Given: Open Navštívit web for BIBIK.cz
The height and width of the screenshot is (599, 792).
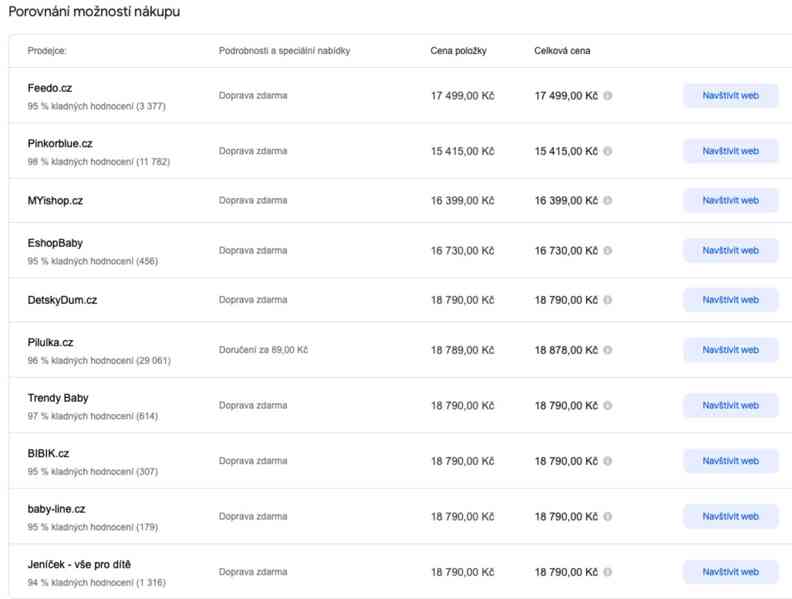Looking at the screenshot, I should pos(730,461).
